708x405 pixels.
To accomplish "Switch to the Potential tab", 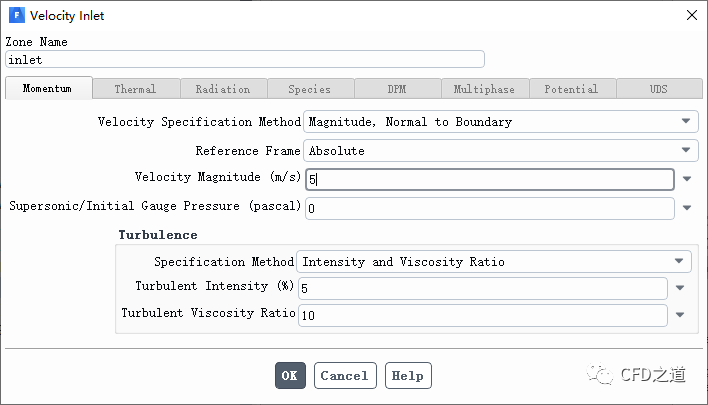I will (571, 89).
